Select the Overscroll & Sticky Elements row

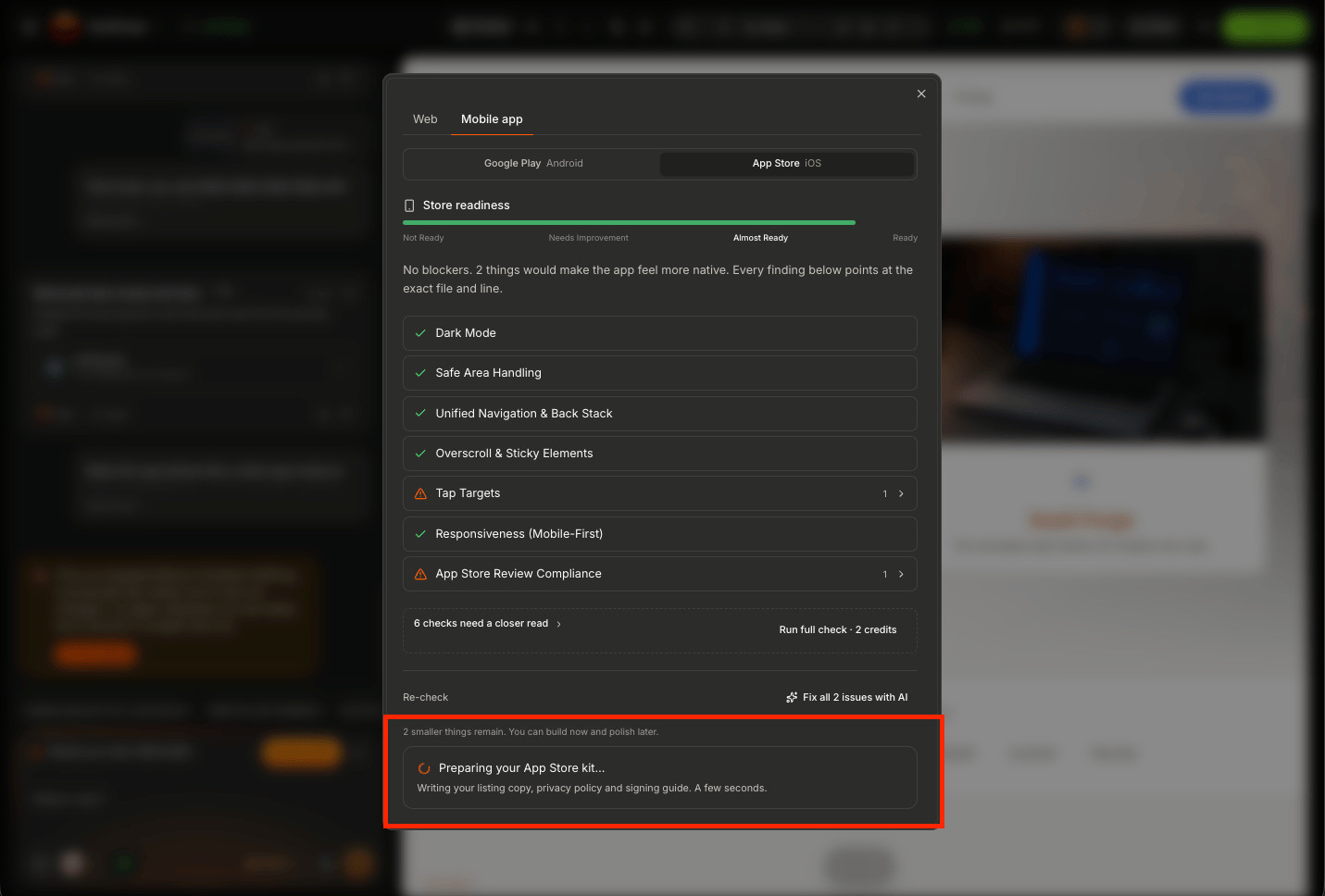point(659,454)
